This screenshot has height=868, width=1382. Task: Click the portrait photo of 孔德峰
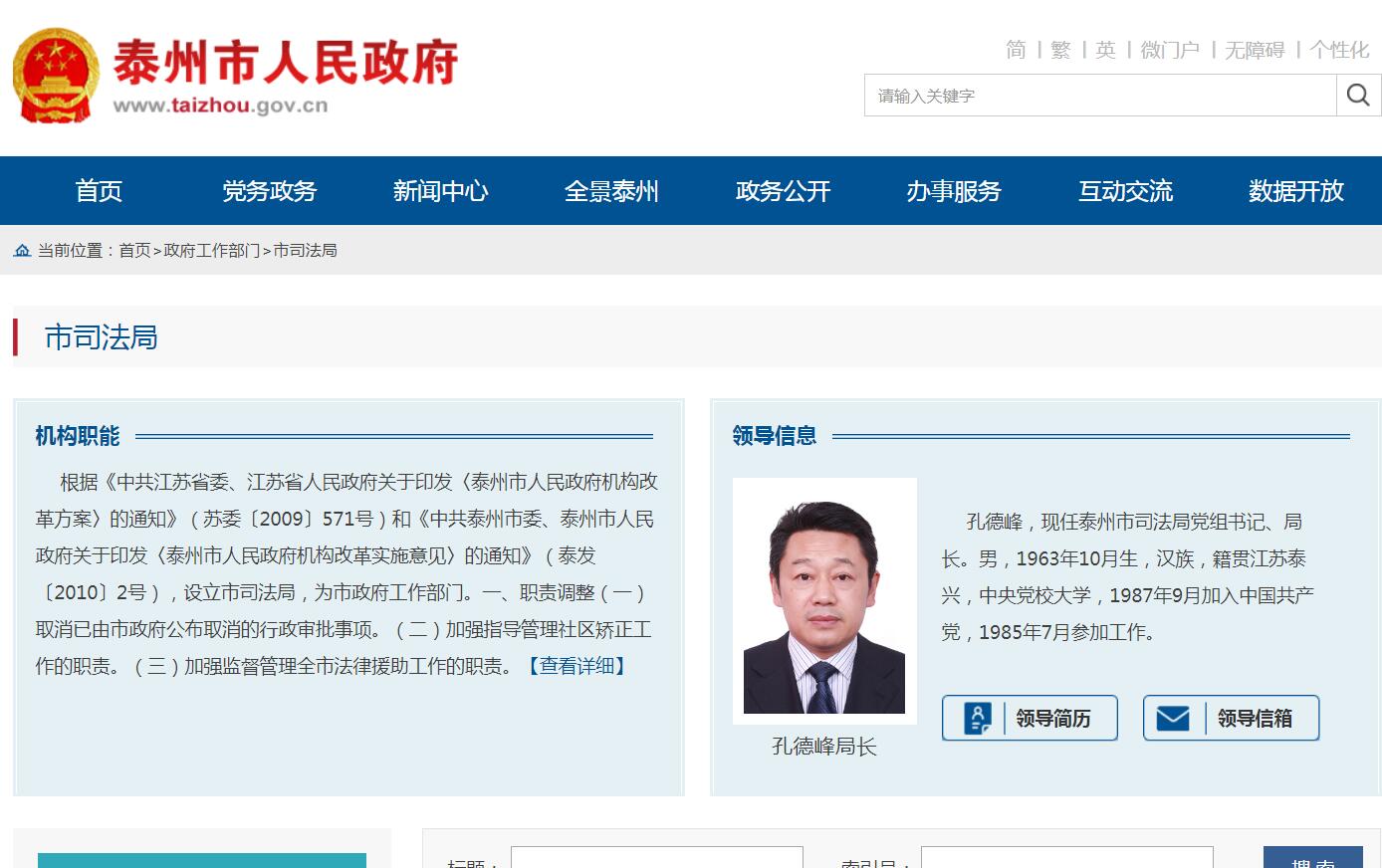pyautogui.click(x=824, y=601)
